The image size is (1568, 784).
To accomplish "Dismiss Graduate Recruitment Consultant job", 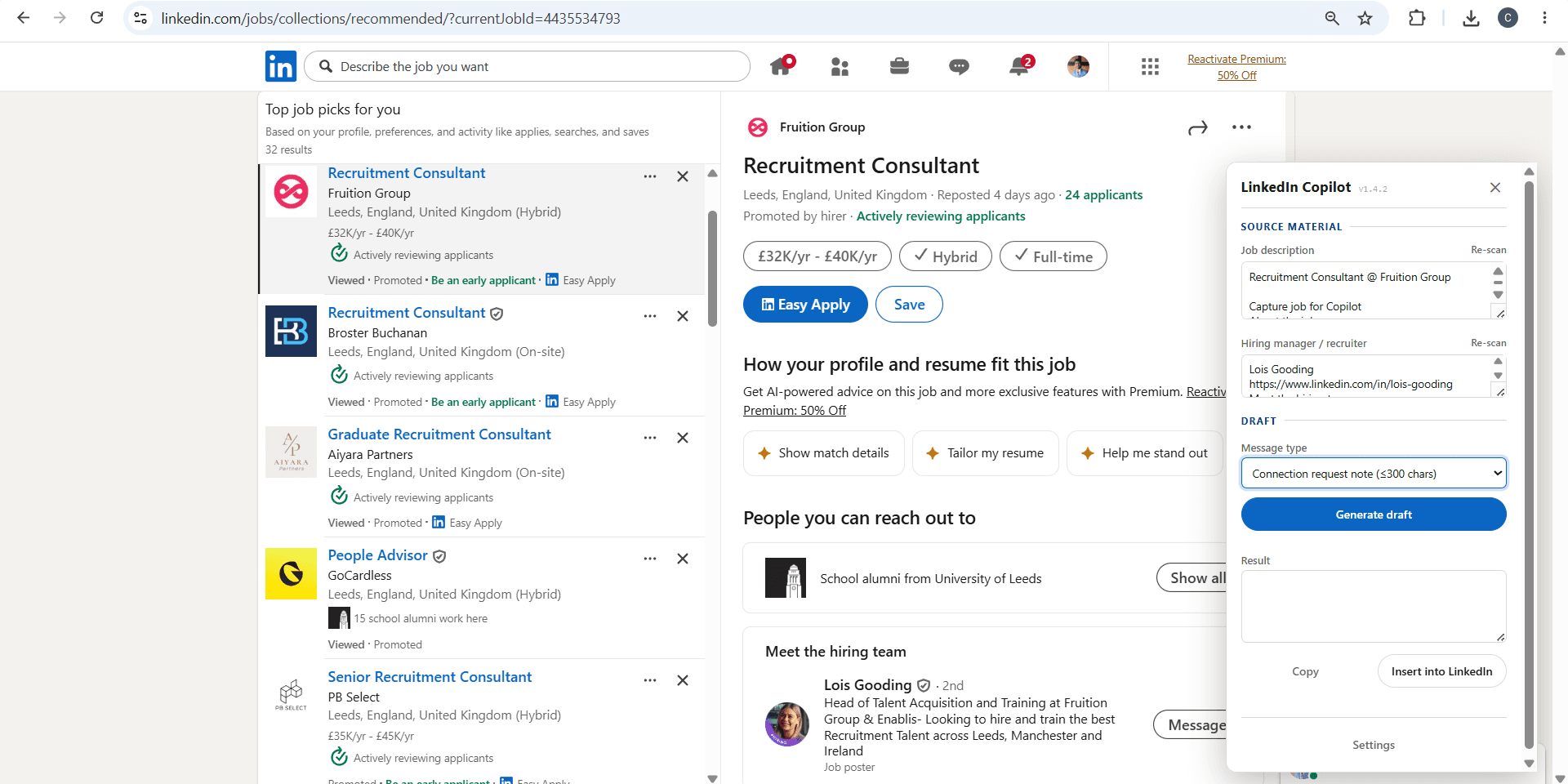I will [683, 438].
